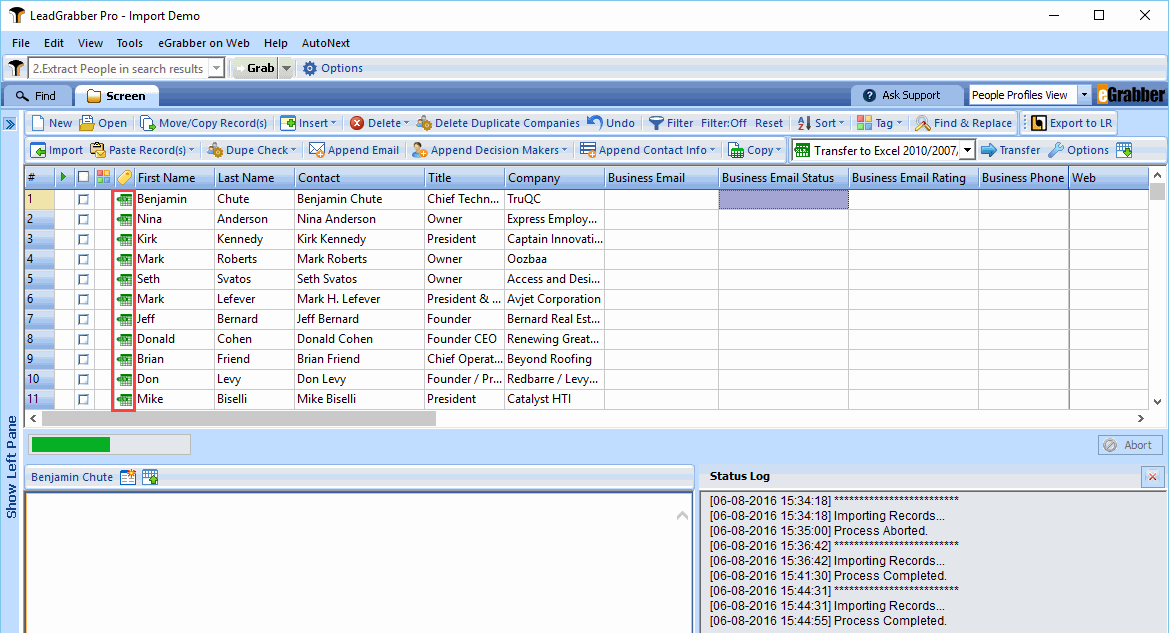Click the grid's vertical scrollbar
Viewport: 1169px width, 633px height.
point(1157,192)
